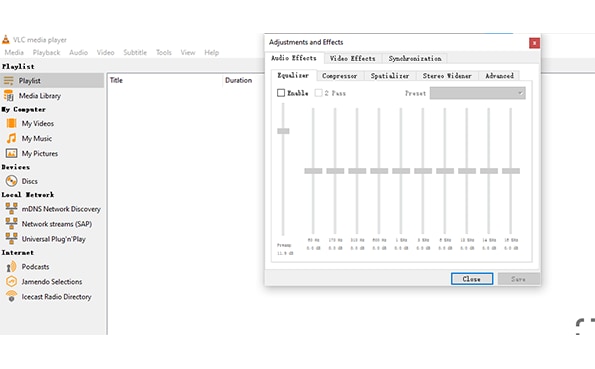This screenshot has height=369, width=595.
Task: Open the Audio menu
Action: (x=78, y=52)
